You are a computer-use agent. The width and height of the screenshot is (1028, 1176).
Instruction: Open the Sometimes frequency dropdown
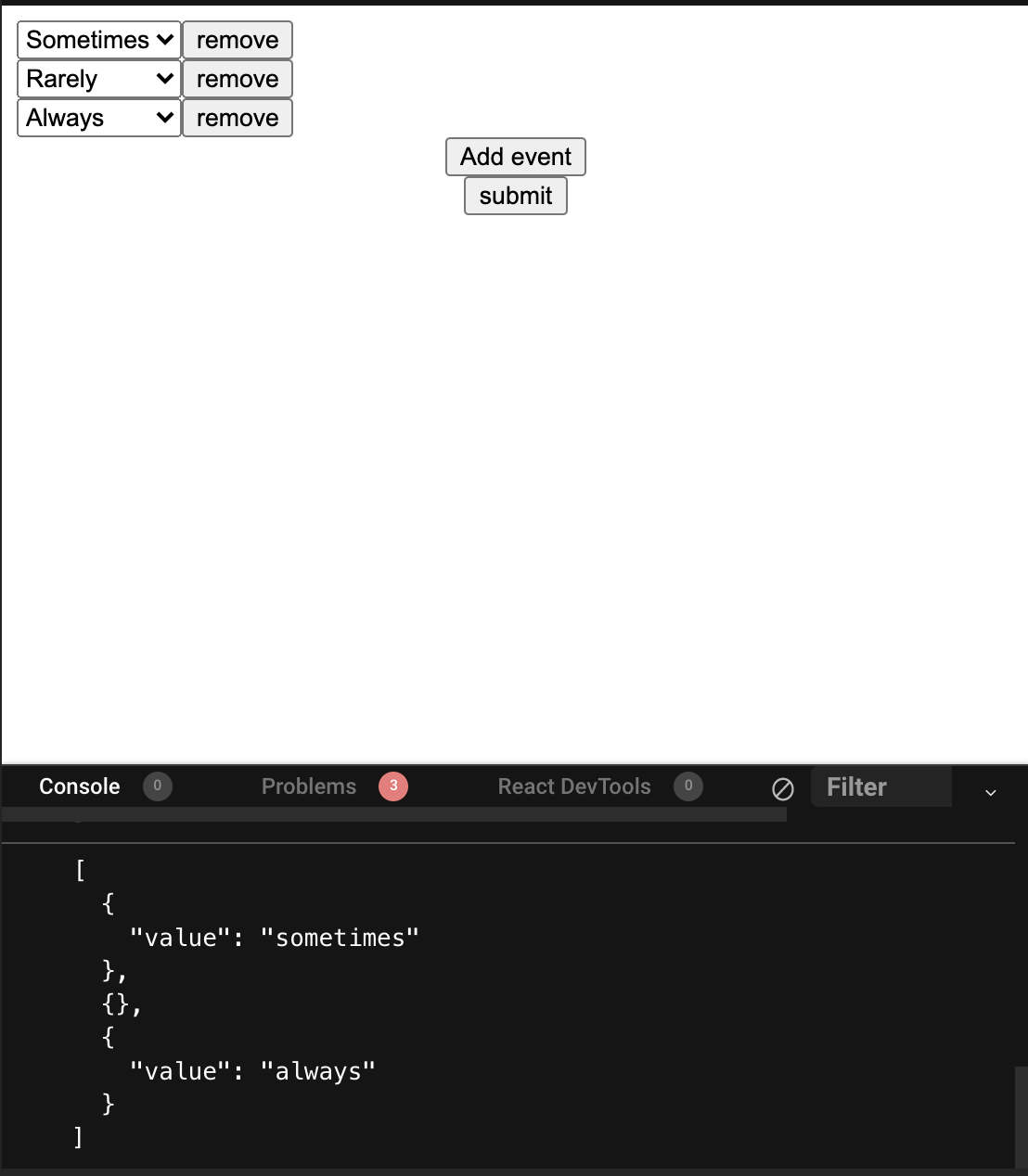tap(97, 40)
